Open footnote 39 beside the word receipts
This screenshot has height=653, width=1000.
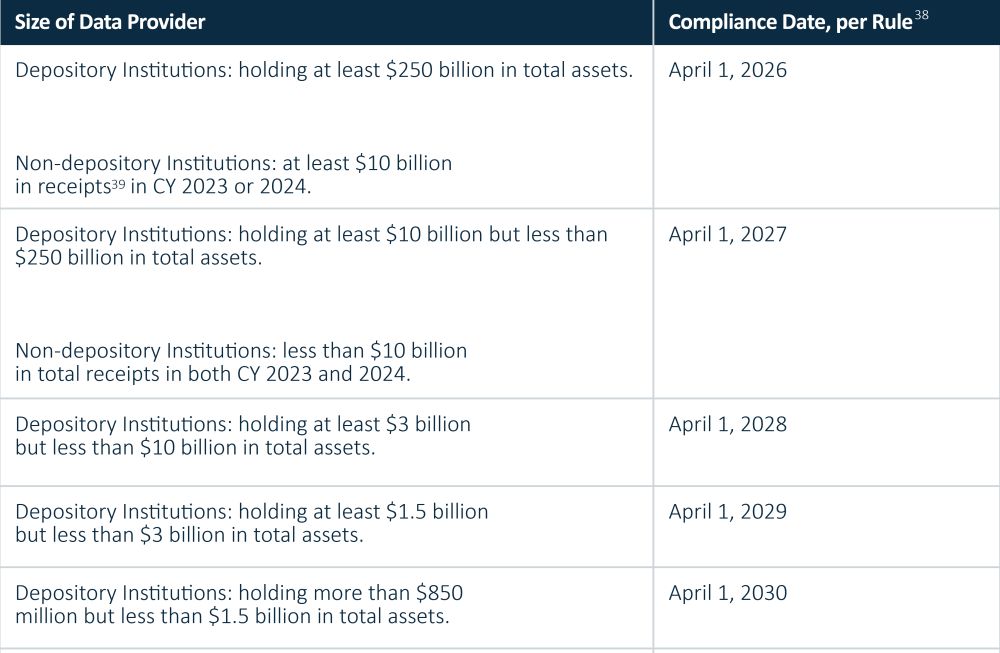(118, 183)
